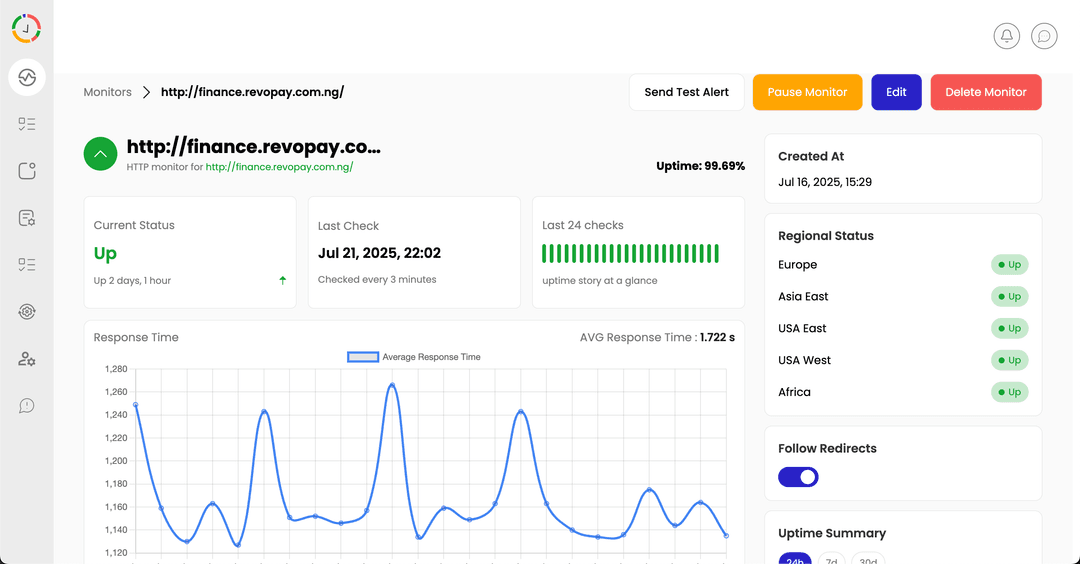Open the upper checklist sidebar icon
The width and height of the screenshot is (1080, 564).
[x=27, y=124]
